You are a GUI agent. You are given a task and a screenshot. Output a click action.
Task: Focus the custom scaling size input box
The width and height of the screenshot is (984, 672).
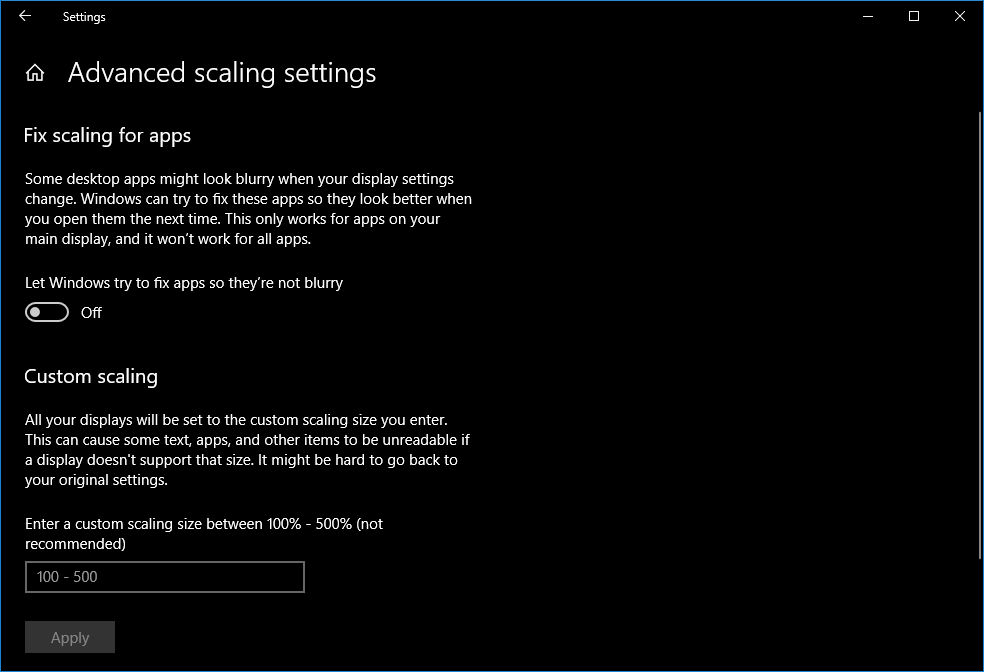[165, 577]
